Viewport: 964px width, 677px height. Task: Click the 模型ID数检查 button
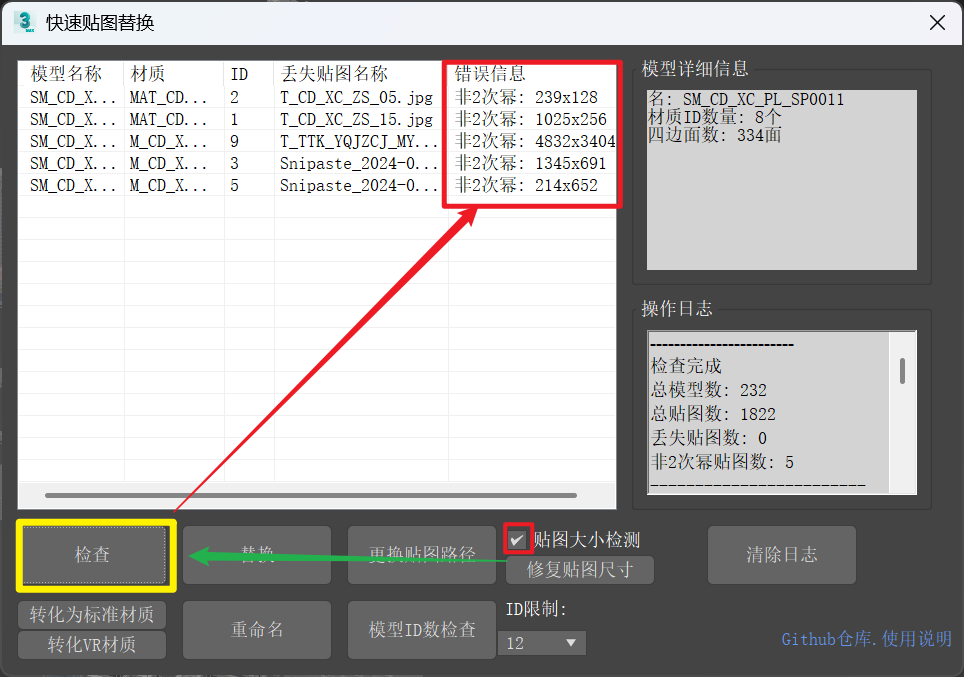422,629
